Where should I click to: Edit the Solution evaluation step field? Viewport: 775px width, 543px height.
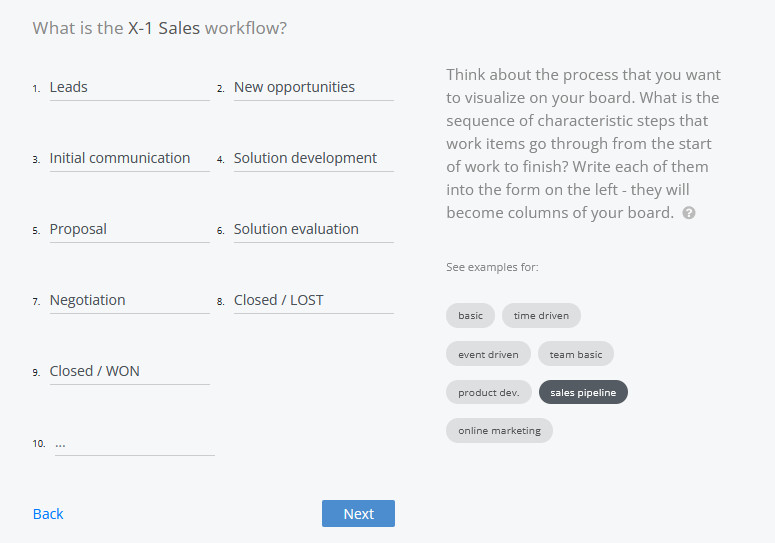click(314, 230)
